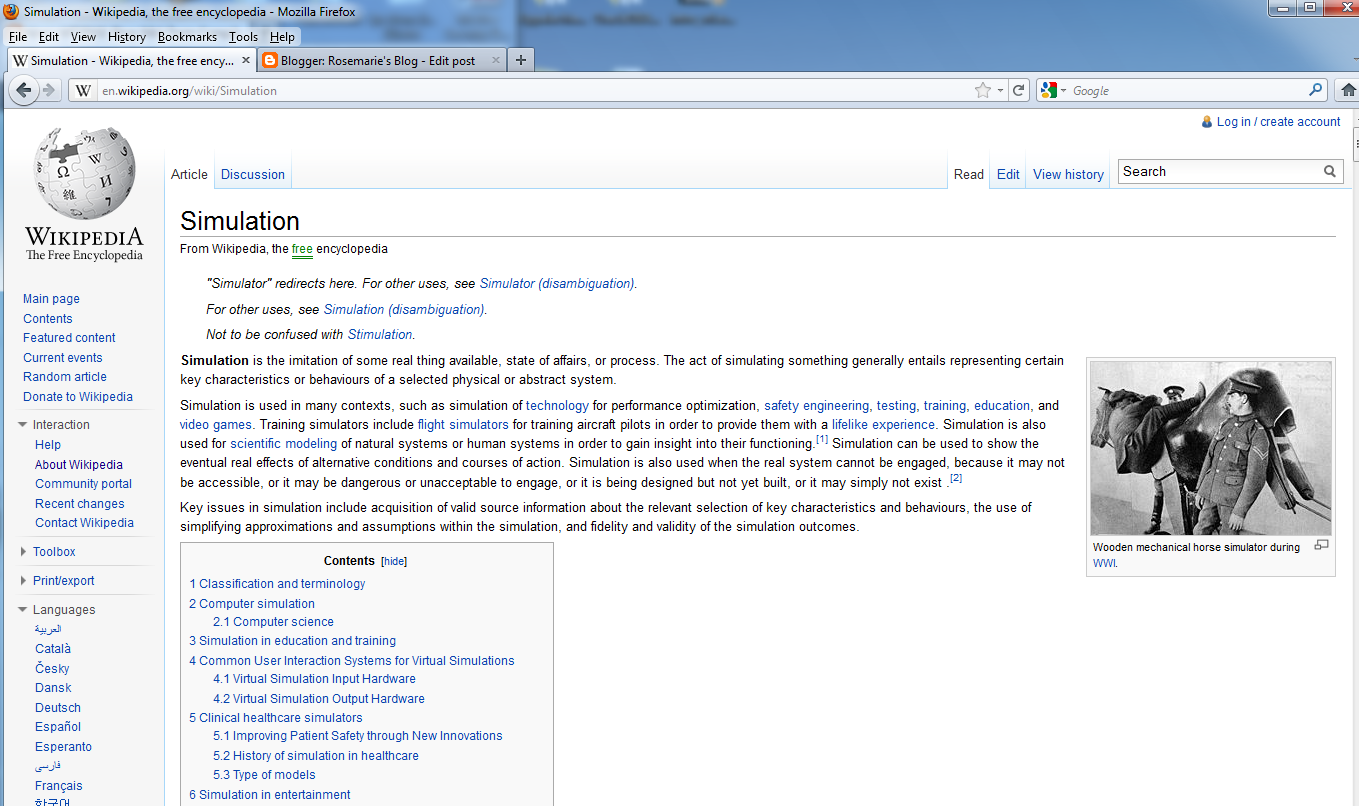Click the scientific modeling link
1359x806 pixels.
[x=283, y=443]
